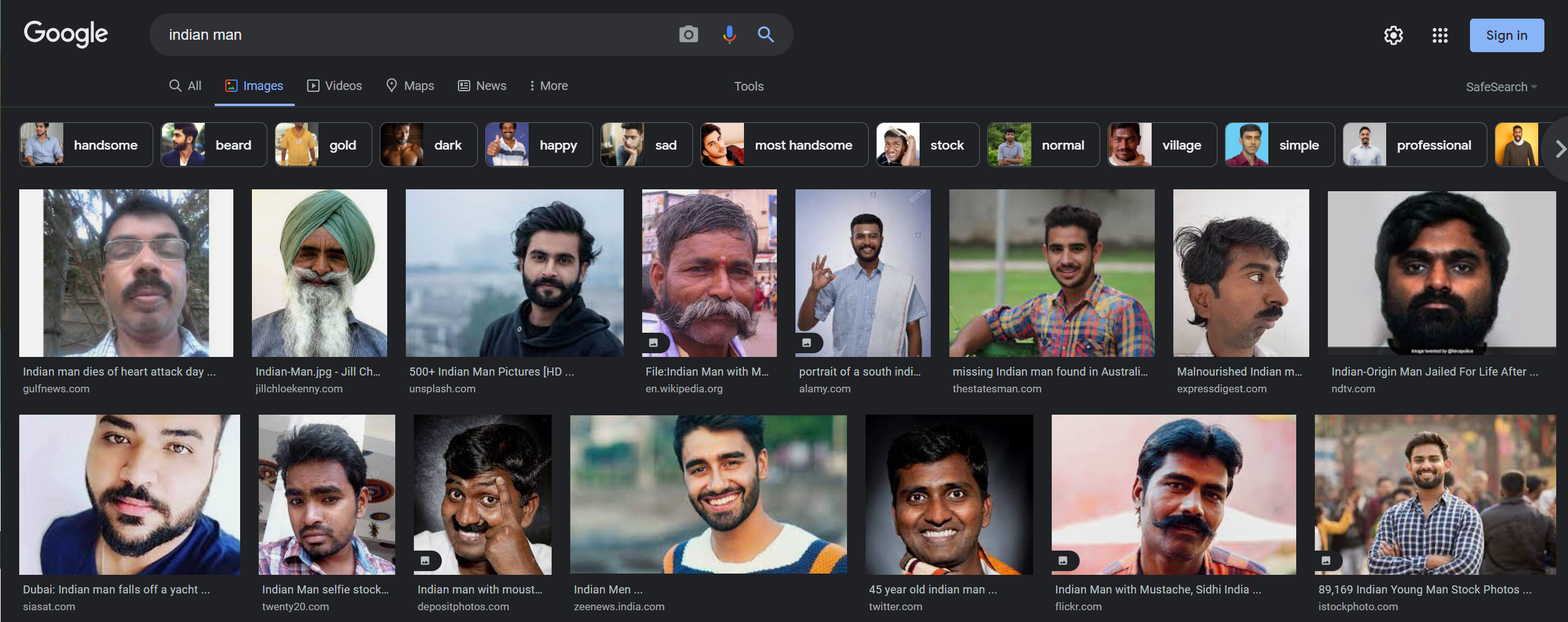Apply the 'professional' filter chip
Screen dimensions: 1568x622
pos(1415,145)
